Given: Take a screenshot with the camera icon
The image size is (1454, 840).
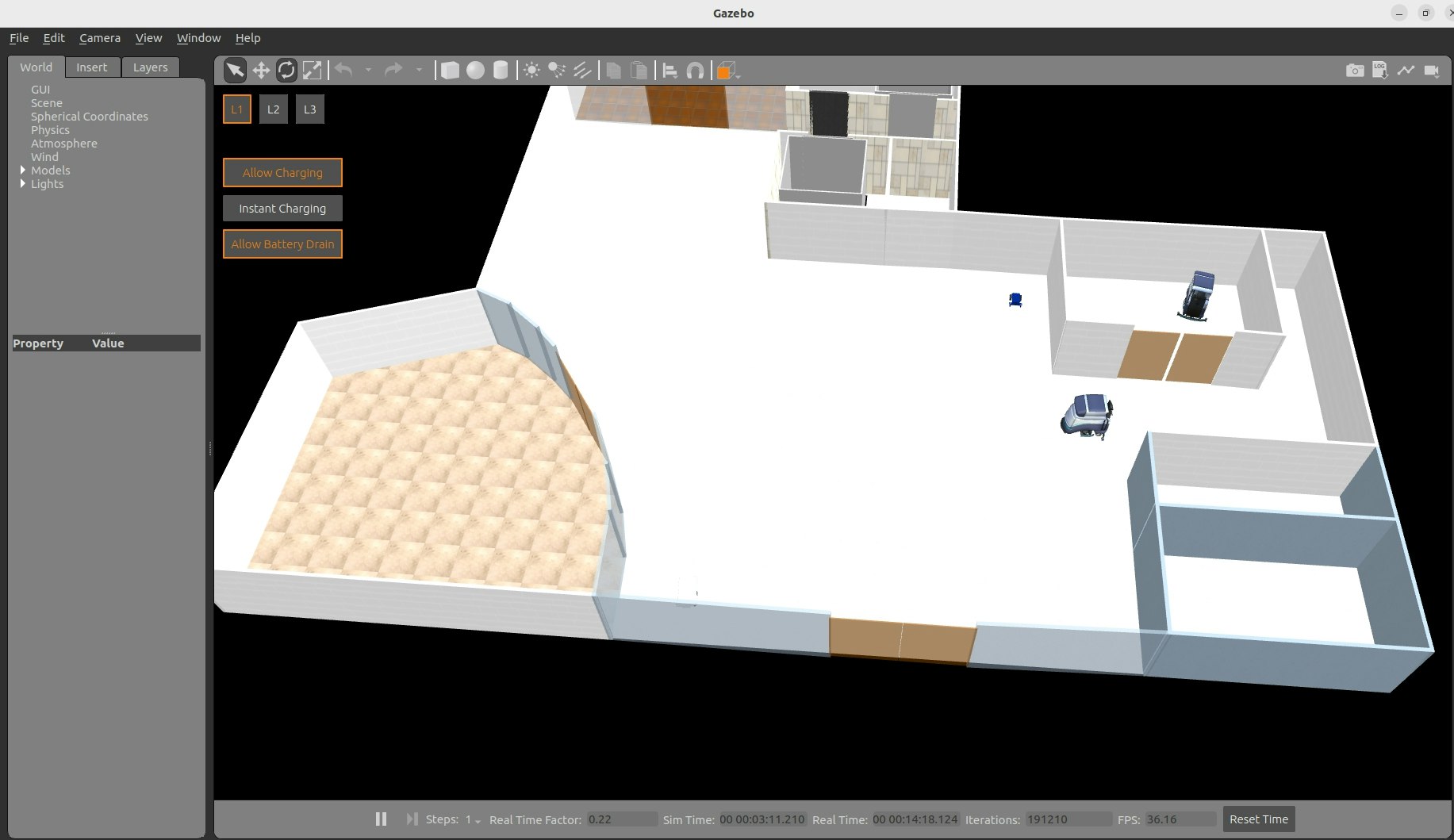Looking at the screenshot, I should [x=1354, y=70].
